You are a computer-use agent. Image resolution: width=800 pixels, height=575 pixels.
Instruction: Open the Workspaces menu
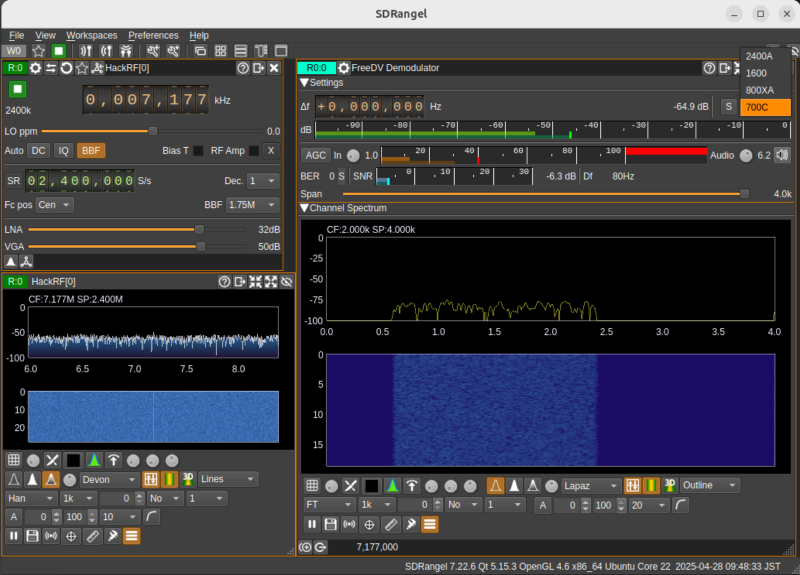pos(91,35)
